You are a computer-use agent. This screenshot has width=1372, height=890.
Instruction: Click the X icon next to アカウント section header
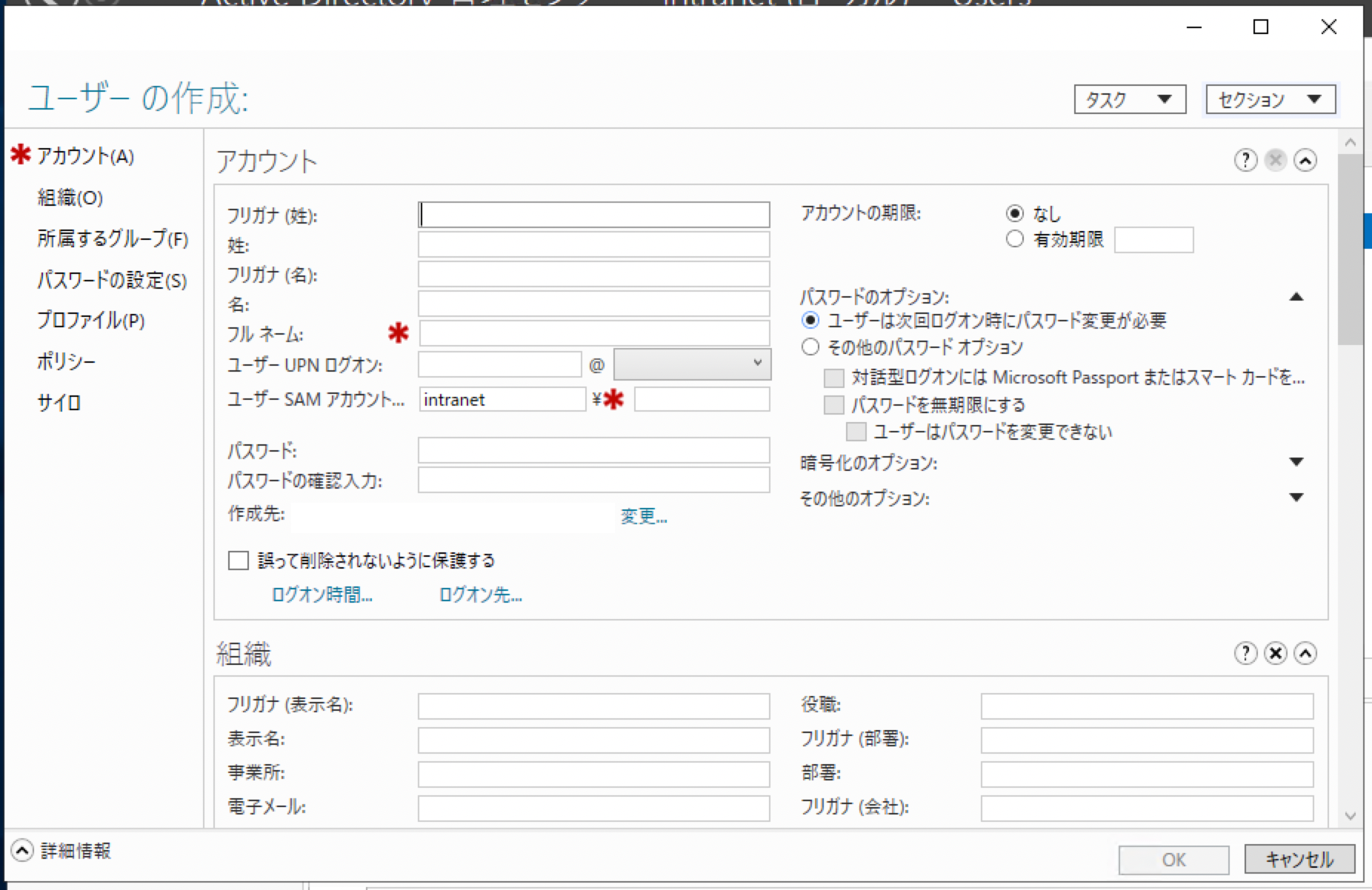(1276, 160)
